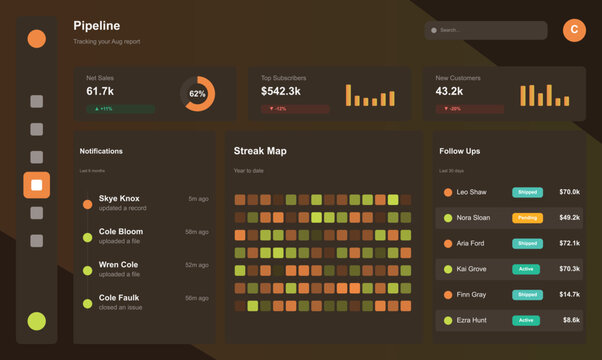Click the 58m ago timestamp
Viewport: 602px width, 360px height.
pos(197,232)
